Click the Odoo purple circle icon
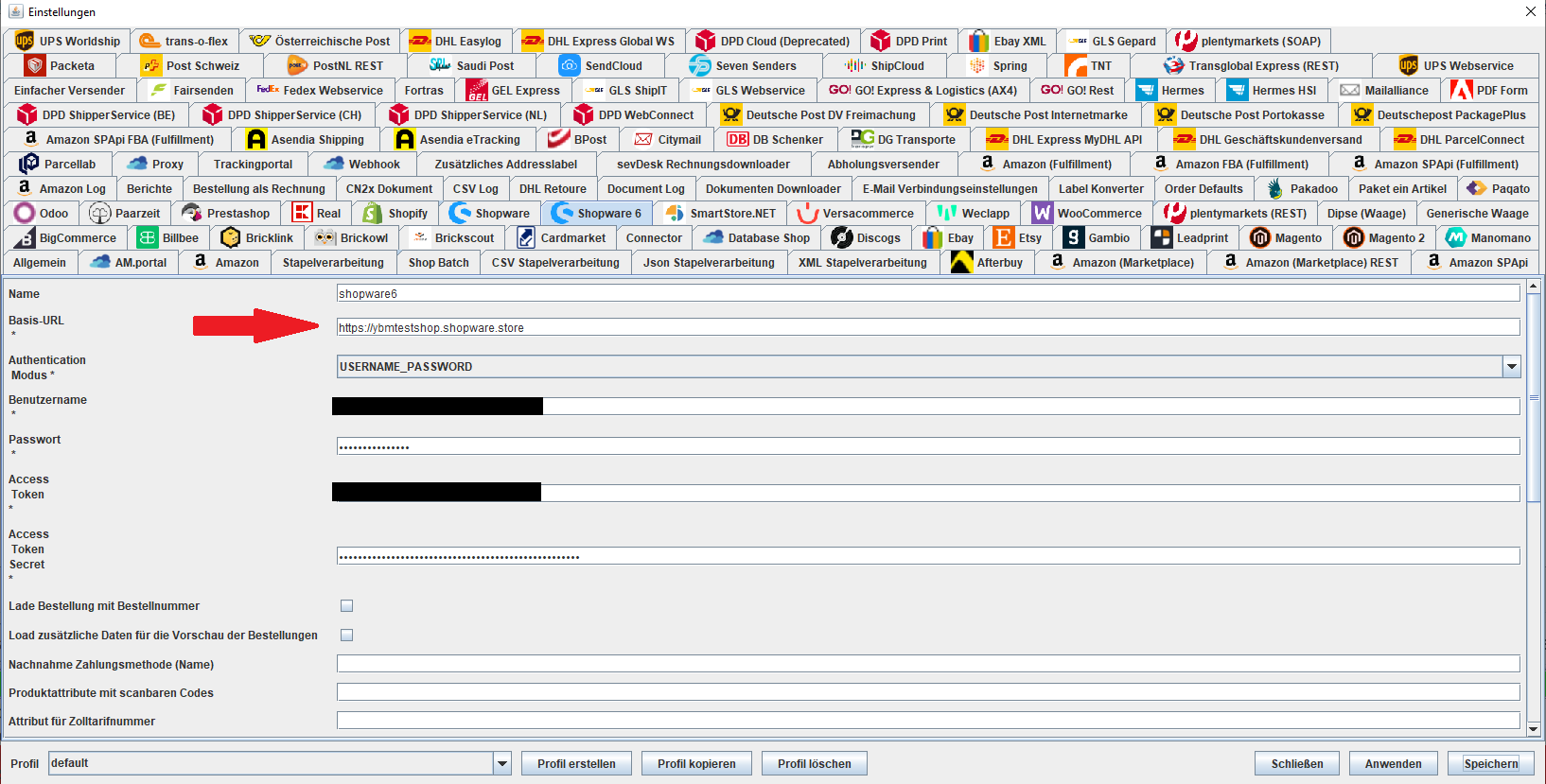1546x784 pixels. 25,213
